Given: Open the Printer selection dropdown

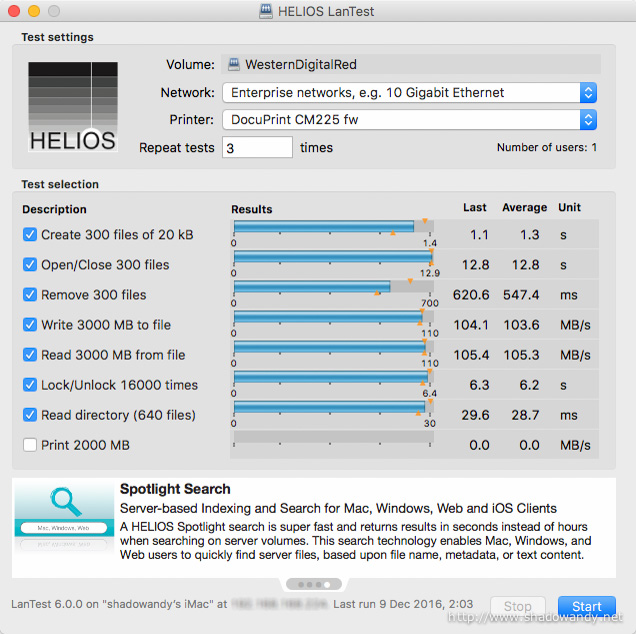Looking at the screenshot, I should click(x=410, y=120).
